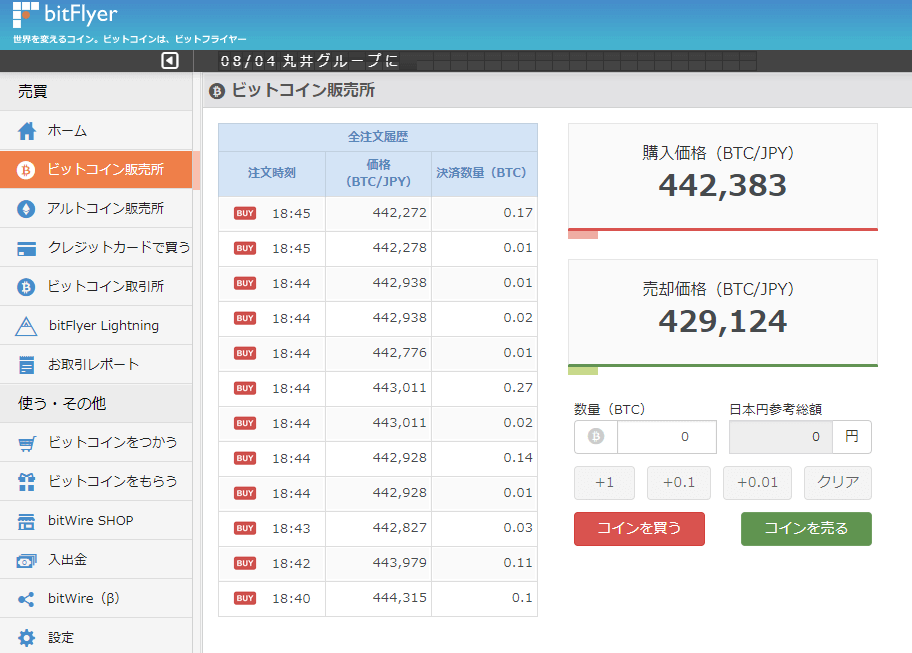This screenshot has height=653, width=912.
Task: Click the grey Bitcoin icon in quantity field
Action: tap(596, 436)
